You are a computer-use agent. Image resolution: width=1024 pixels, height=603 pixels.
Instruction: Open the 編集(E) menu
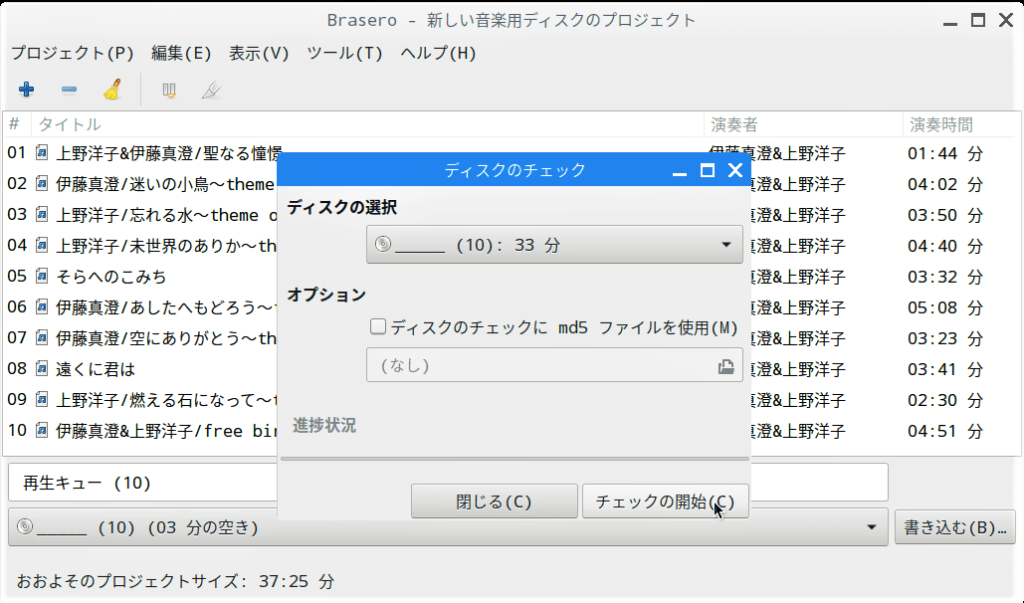tap(181, 53)
